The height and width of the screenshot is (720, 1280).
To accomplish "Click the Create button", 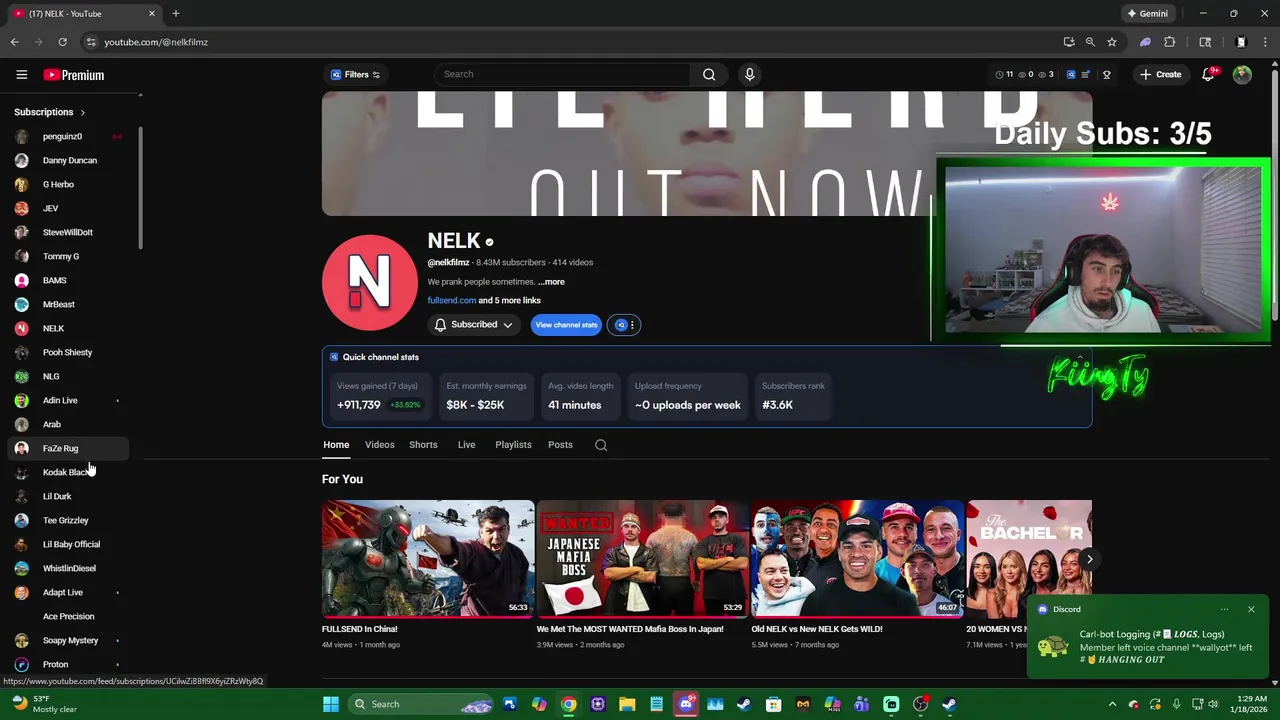I will pos(1161,75).
